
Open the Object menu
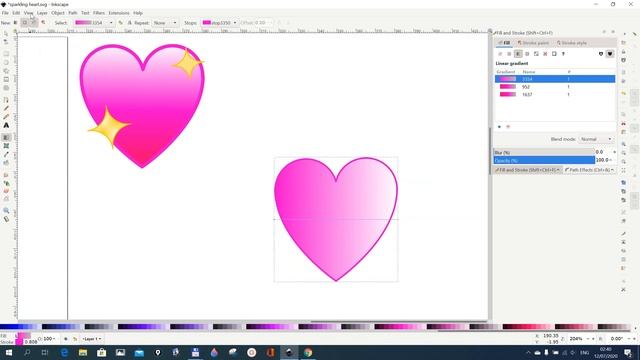(58, 13)
